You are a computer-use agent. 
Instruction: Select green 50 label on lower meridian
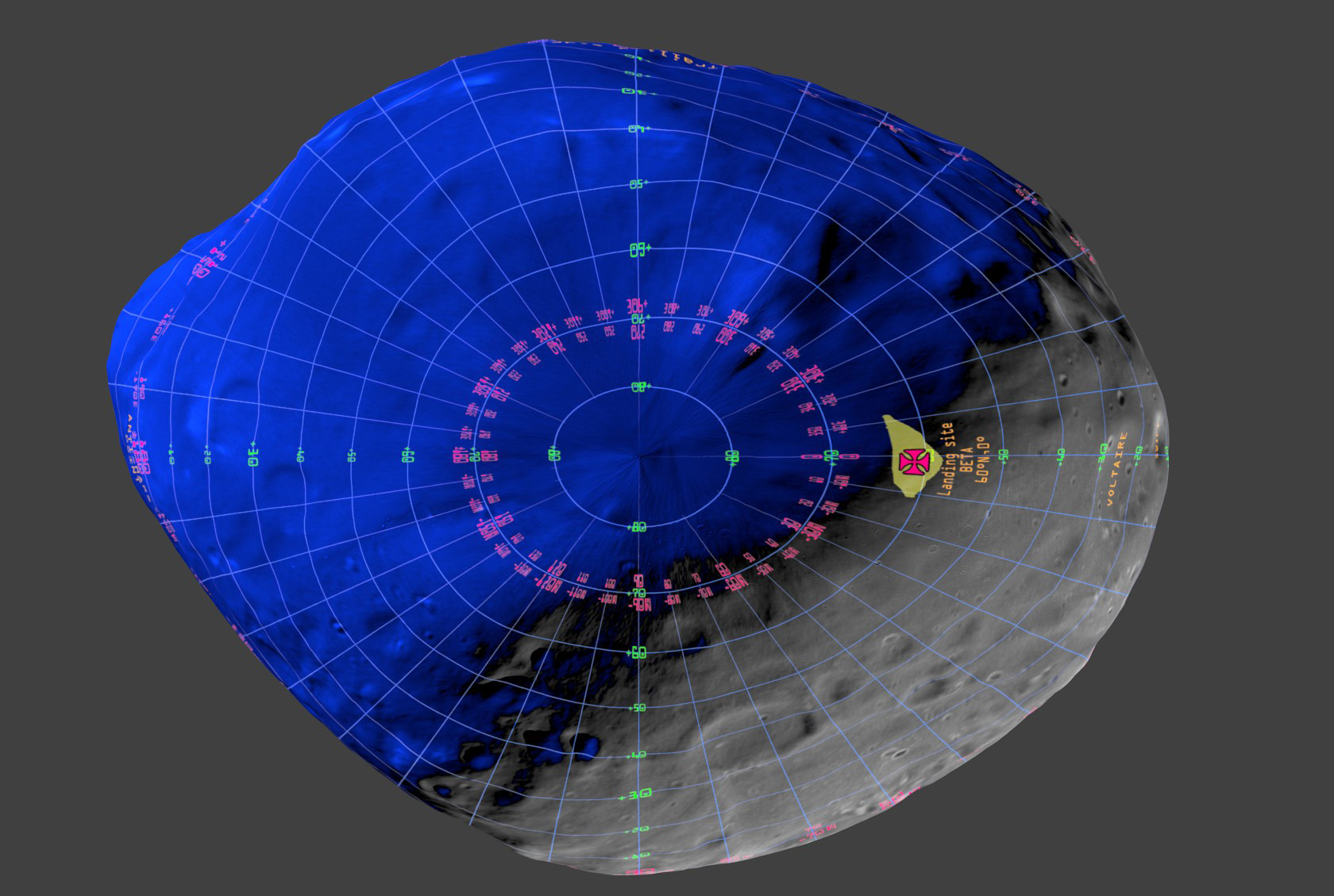[638, 707]
